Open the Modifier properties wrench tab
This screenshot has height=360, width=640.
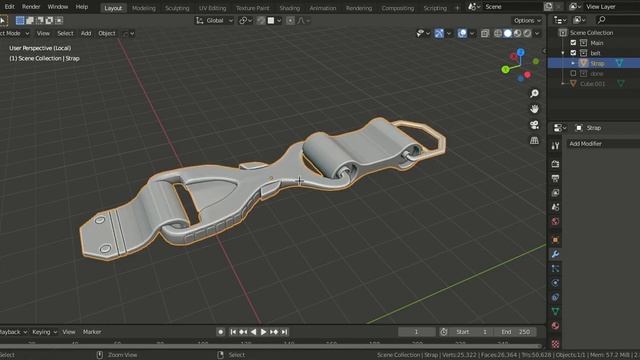[555, 254]
